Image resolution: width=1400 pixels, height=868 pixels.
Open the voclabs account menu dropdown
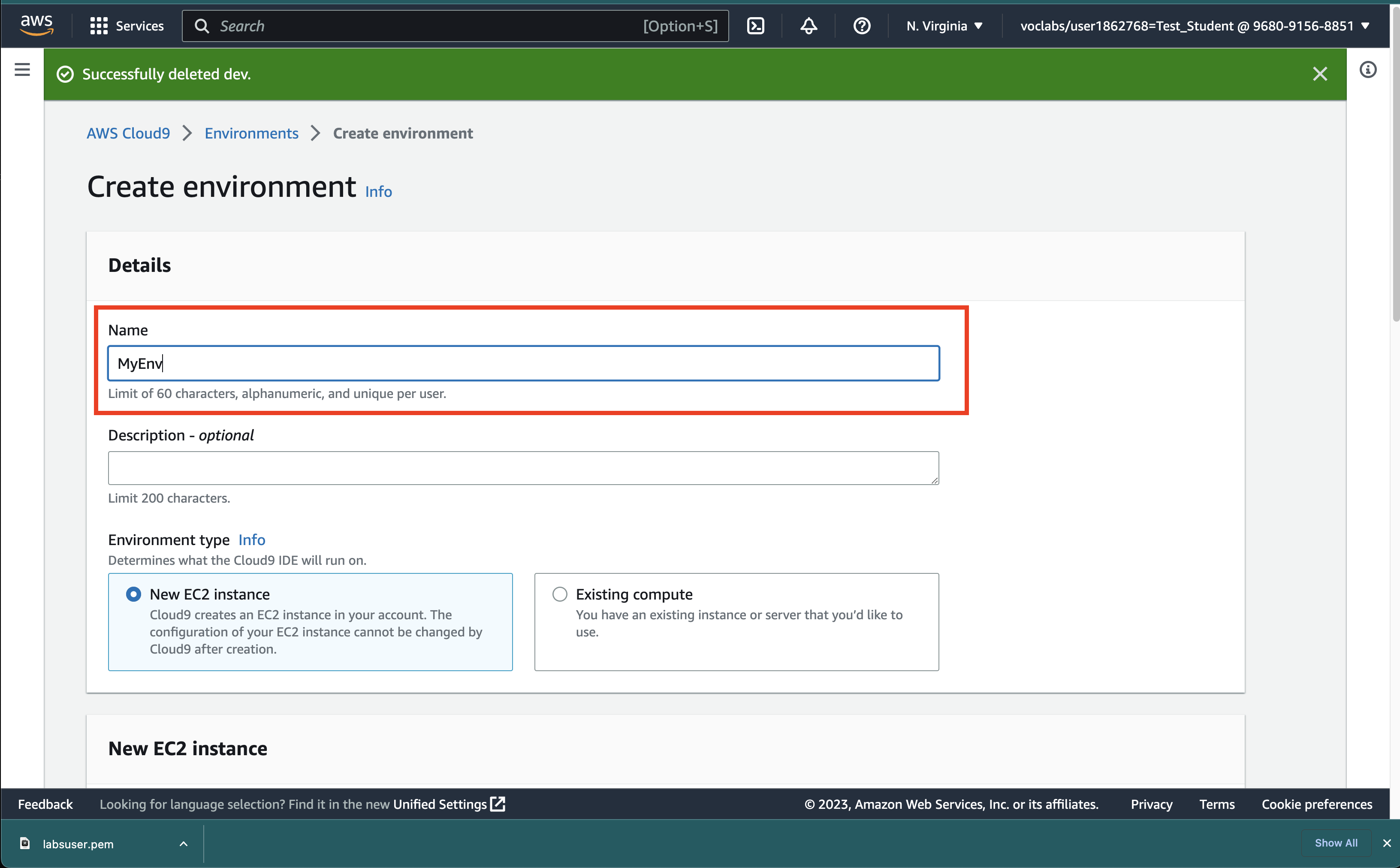tap(1195, 26)
